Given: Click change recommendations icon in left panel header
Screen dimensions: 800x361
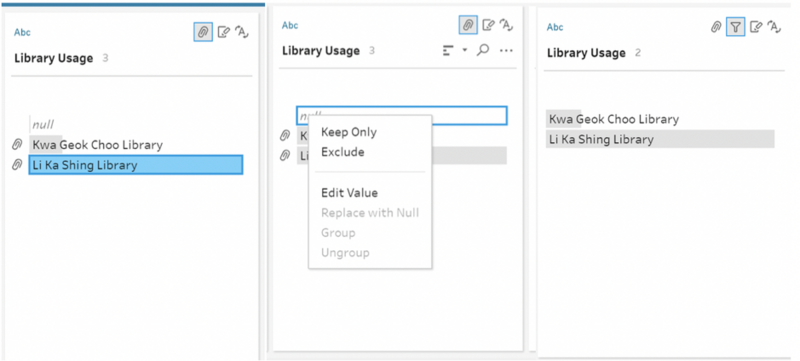Looking at the screenshot, I should tap(242, 32).
